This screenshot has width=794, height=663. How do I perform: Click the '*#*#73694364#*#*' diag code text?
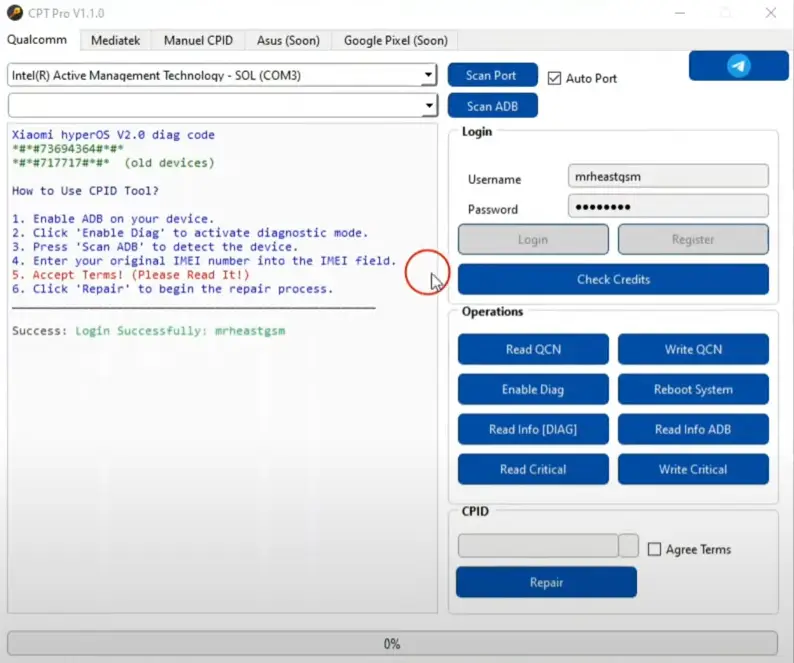click(67, 148)
